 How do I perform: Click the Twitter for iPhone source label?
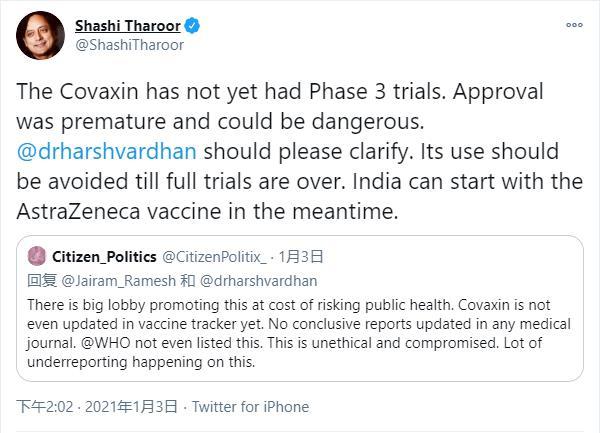pos(250,407)
